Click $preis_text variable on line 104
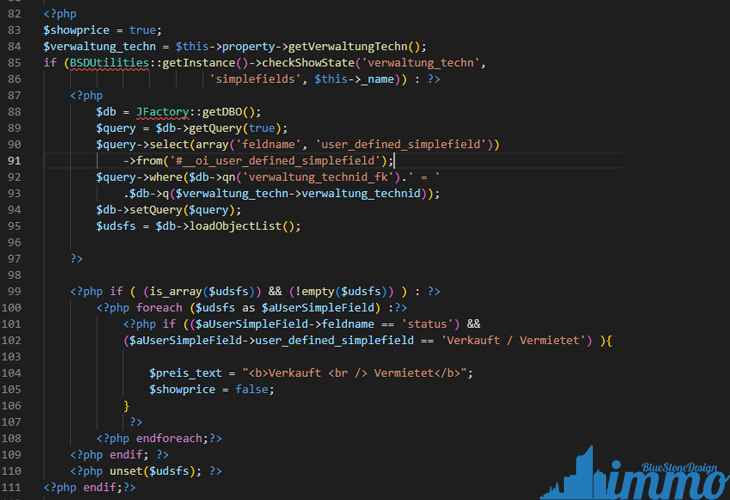 click(185, 373)
